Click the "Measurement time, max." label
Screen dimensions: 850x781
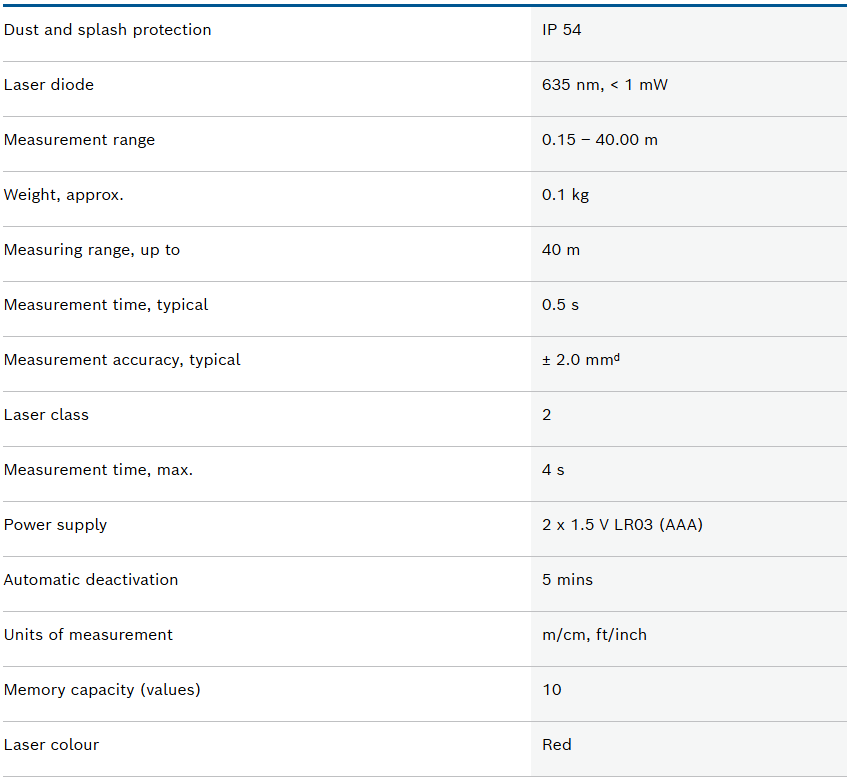click(x=98, y=470)
